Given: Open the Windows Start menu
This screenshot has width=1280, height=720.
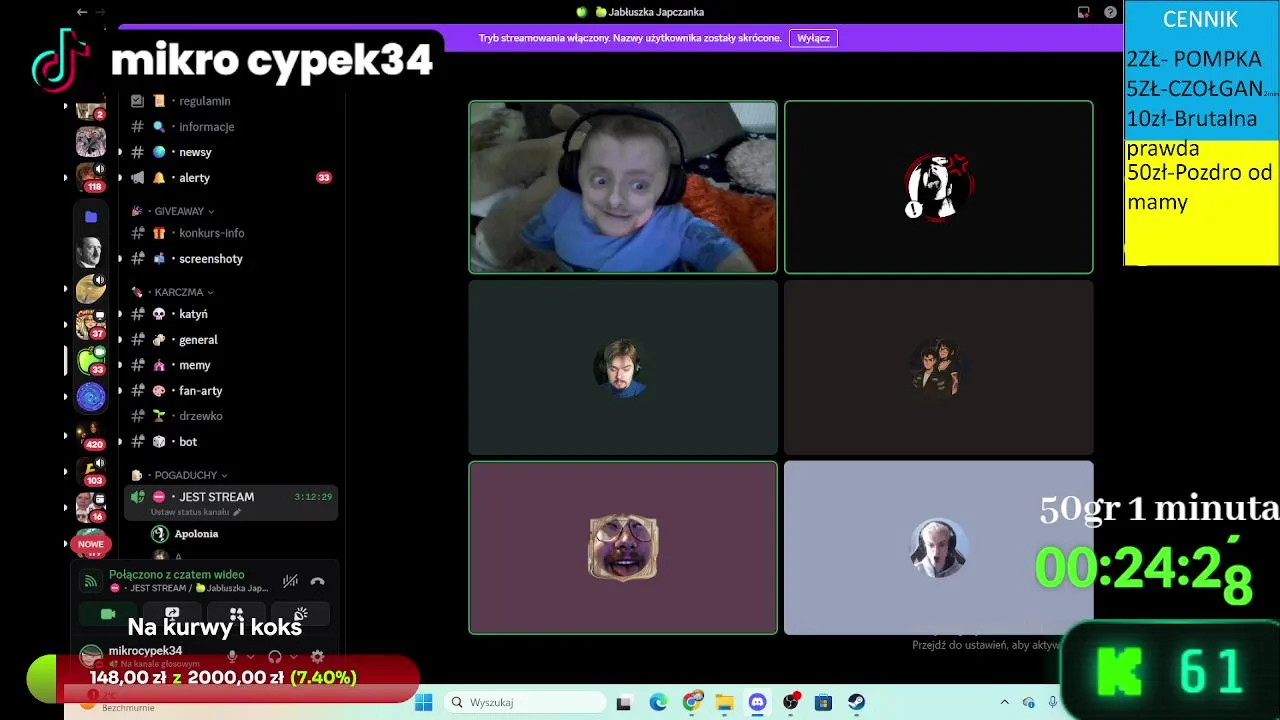Looking at the screenshot, I should point(423,702).
